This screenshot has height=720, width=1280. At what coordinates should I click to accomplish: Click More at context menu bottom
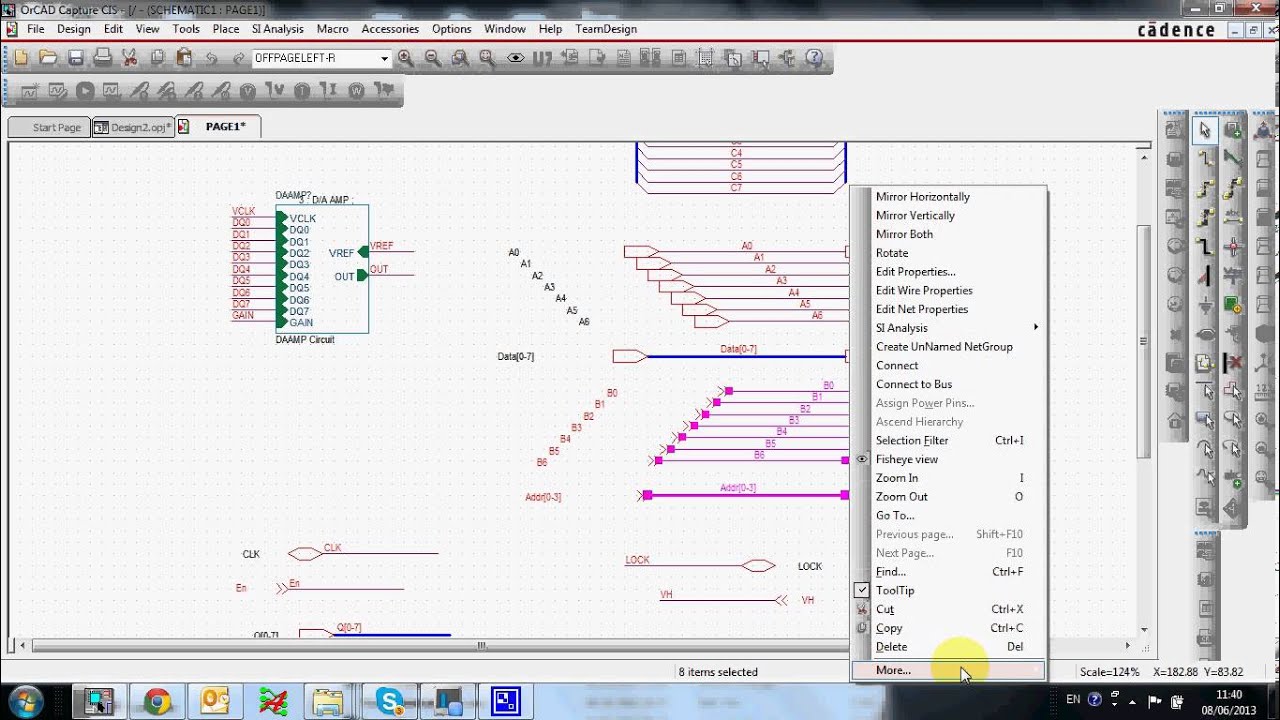click(946, 670)
